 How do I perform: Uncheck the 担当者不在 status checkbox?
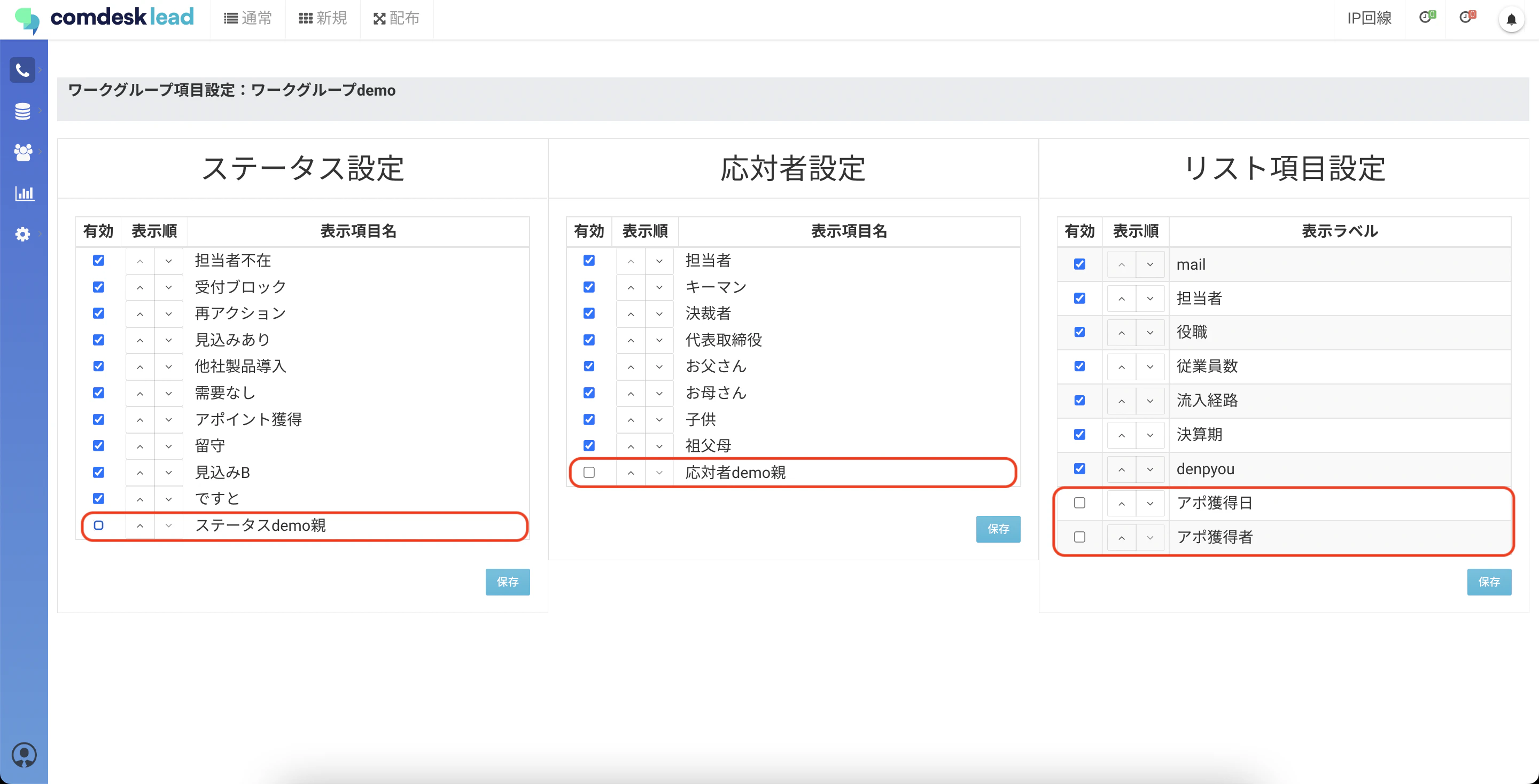(98, 260)
